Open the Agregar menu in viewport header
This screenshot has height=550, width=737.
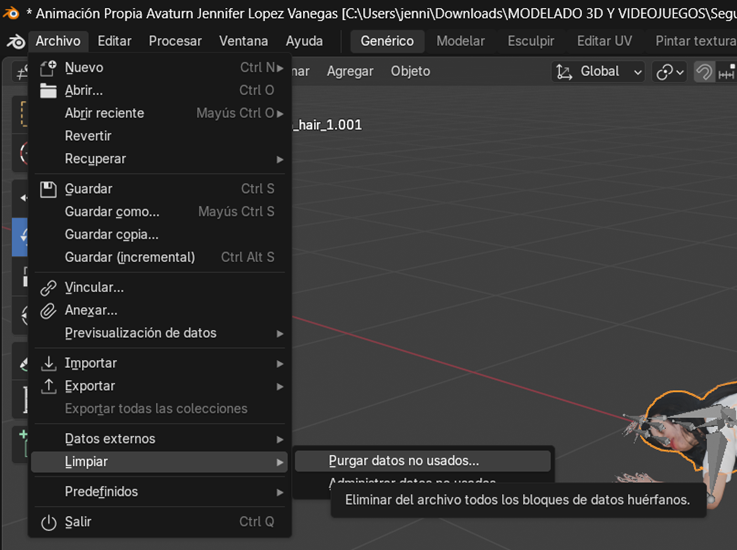(350, 71)
